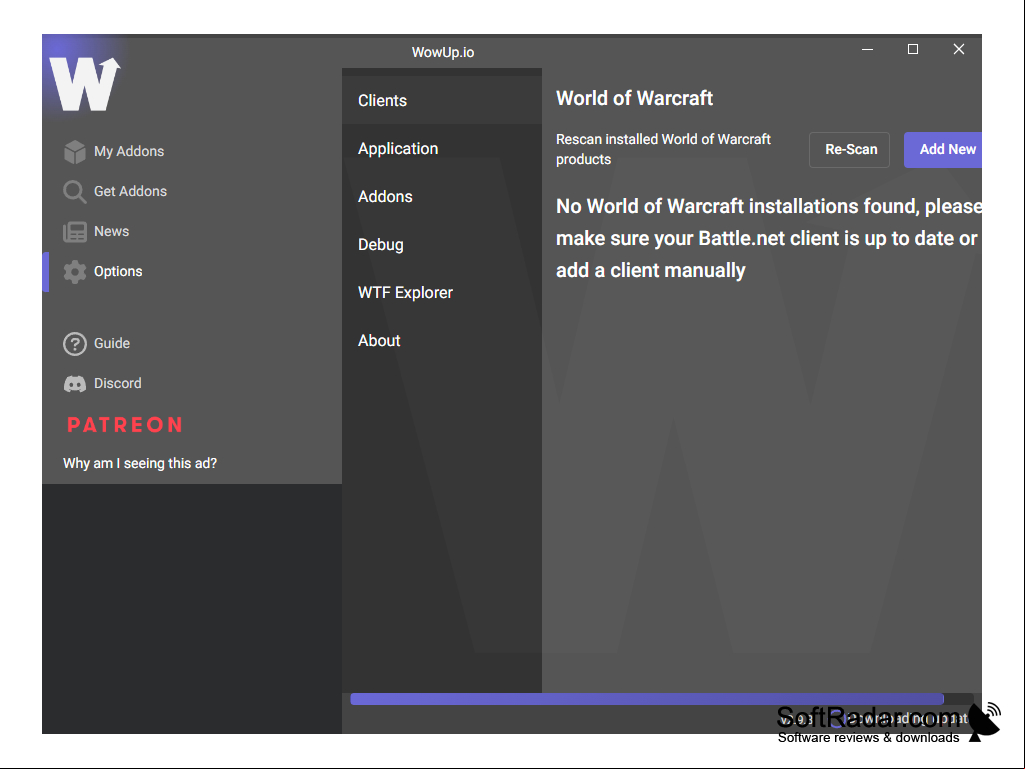Image resolution: width=1025 pixels, height=769 pixels.
Task: Open the Discord link label
Action: pyautogui.click(x=118, y=383)
